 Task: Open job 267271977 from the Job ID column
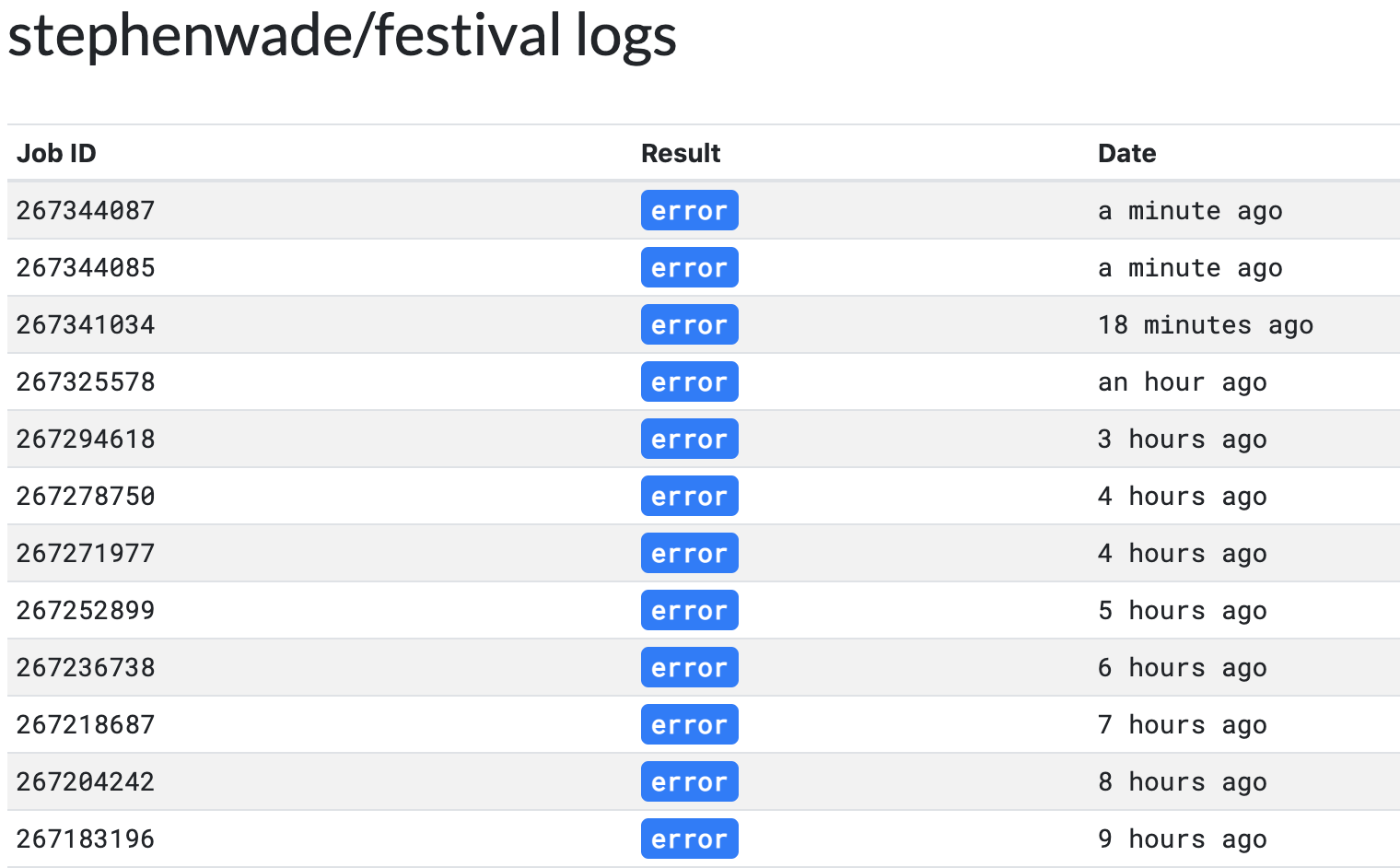[85, 553]
